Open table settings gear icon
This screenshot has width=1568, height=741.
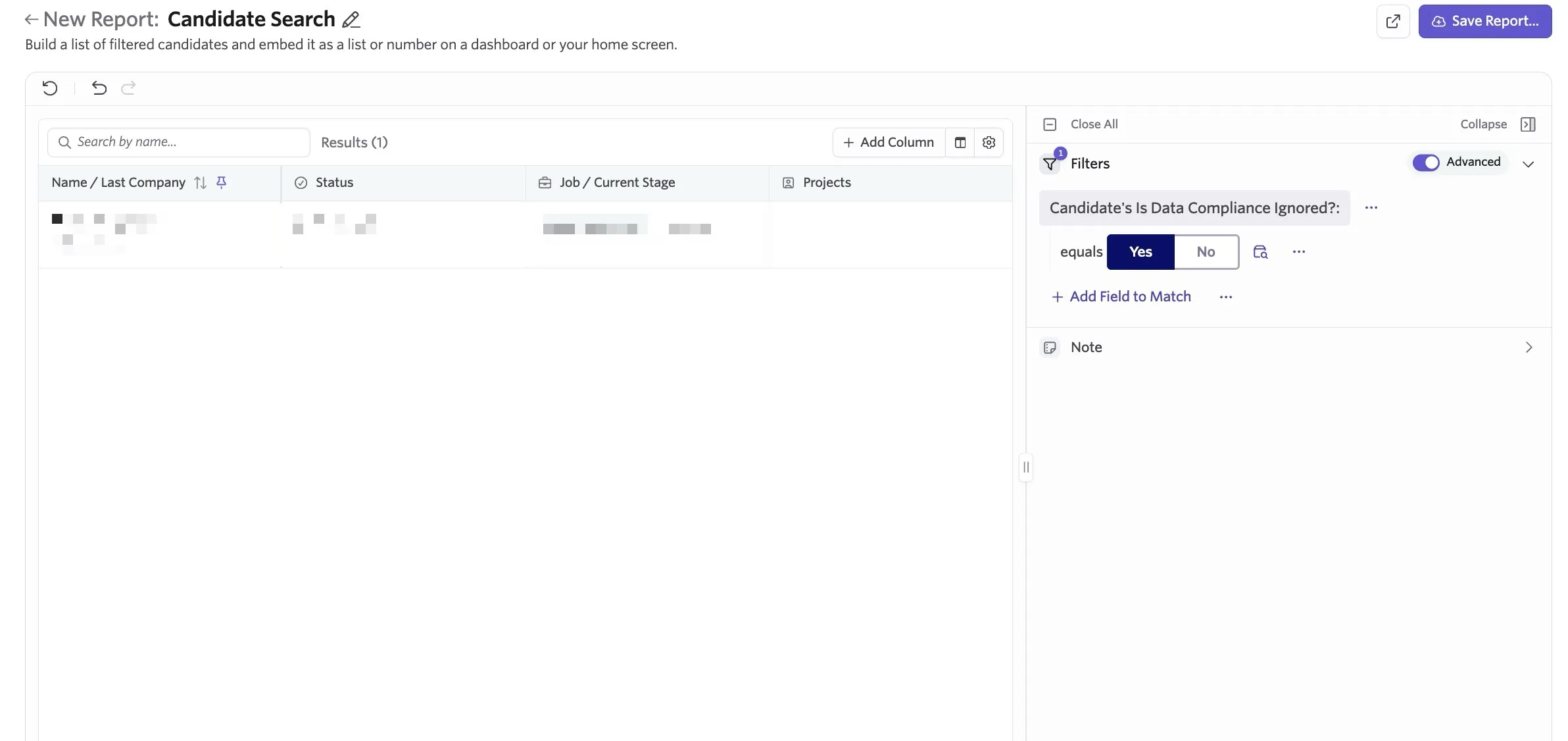click(x=989, y=142)
